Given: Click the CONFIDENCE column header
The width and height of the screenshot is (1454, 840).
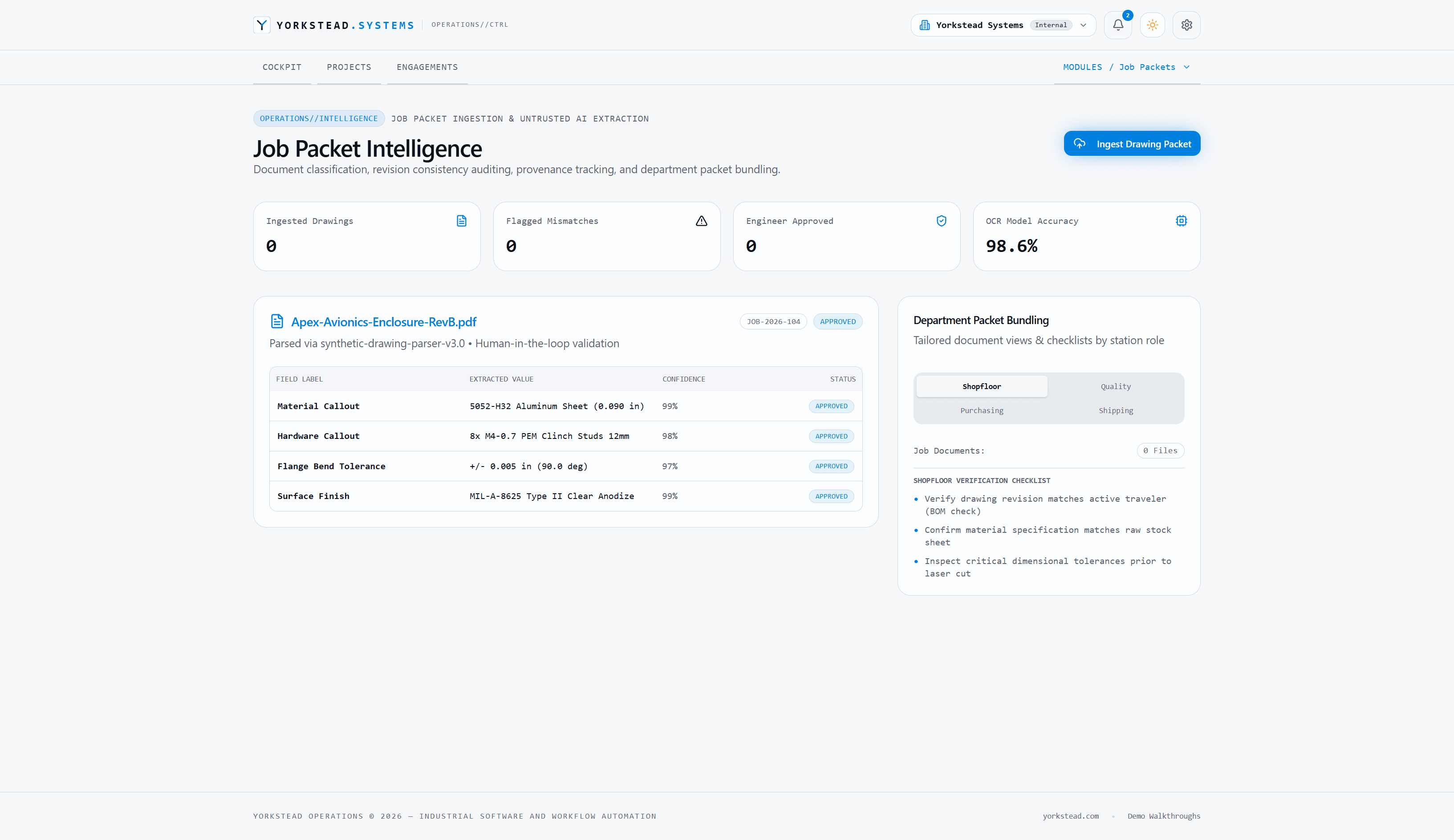Looking at the screenshot, I should click(x=683, y=379).
